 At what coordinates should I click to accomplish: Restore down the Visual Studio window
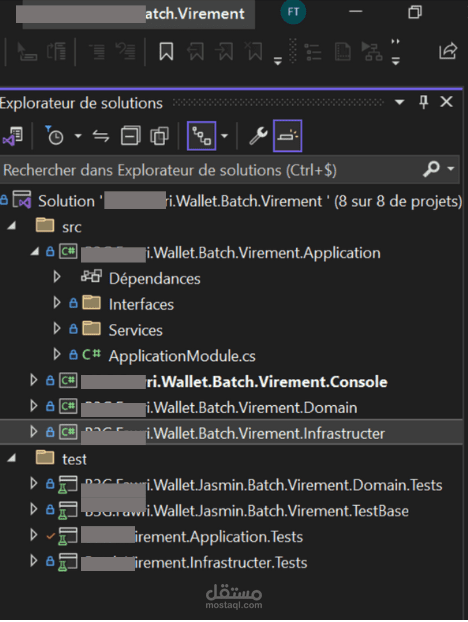415,12
